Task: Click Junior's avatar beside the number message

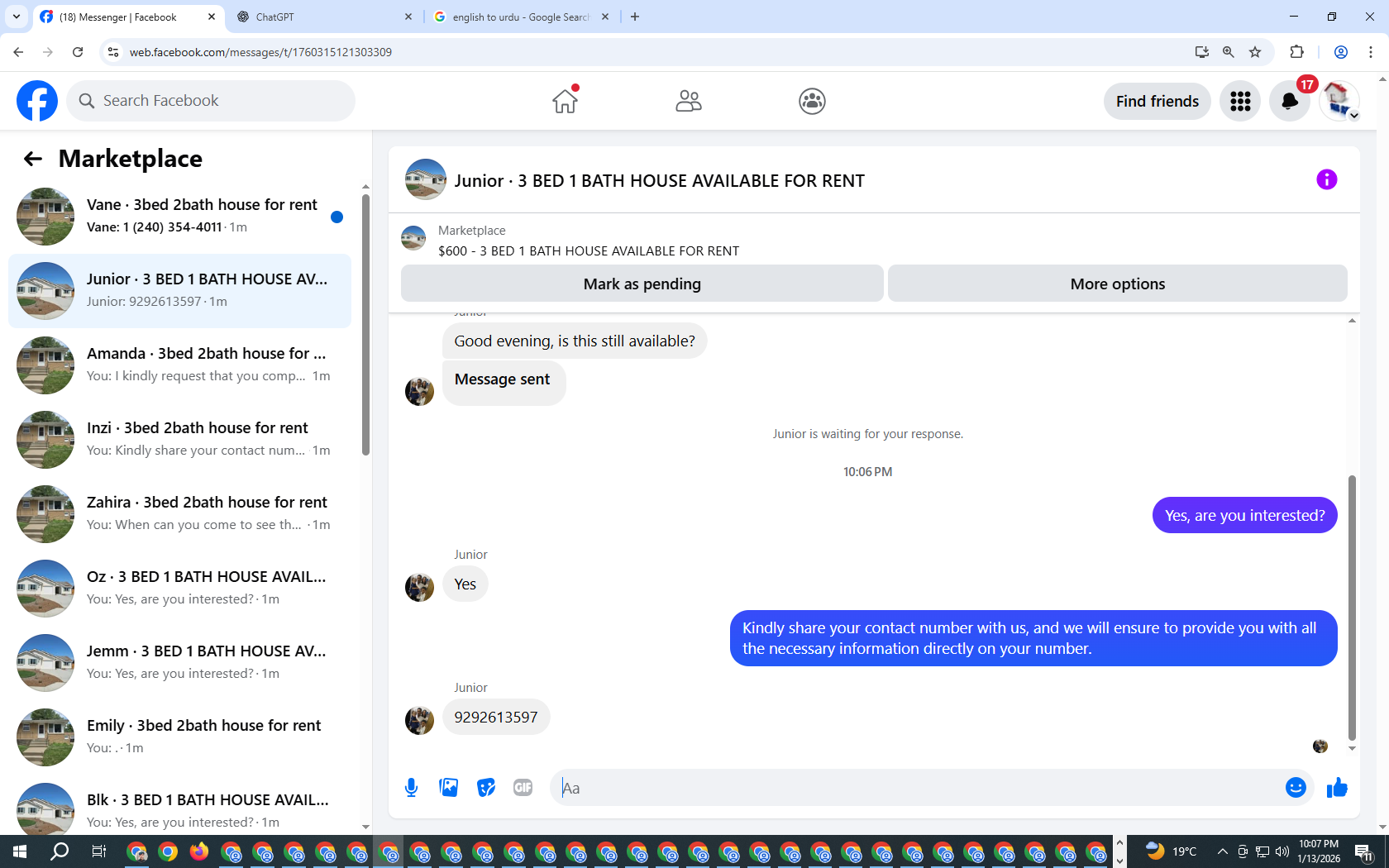Action: click(x=419, y=720)
